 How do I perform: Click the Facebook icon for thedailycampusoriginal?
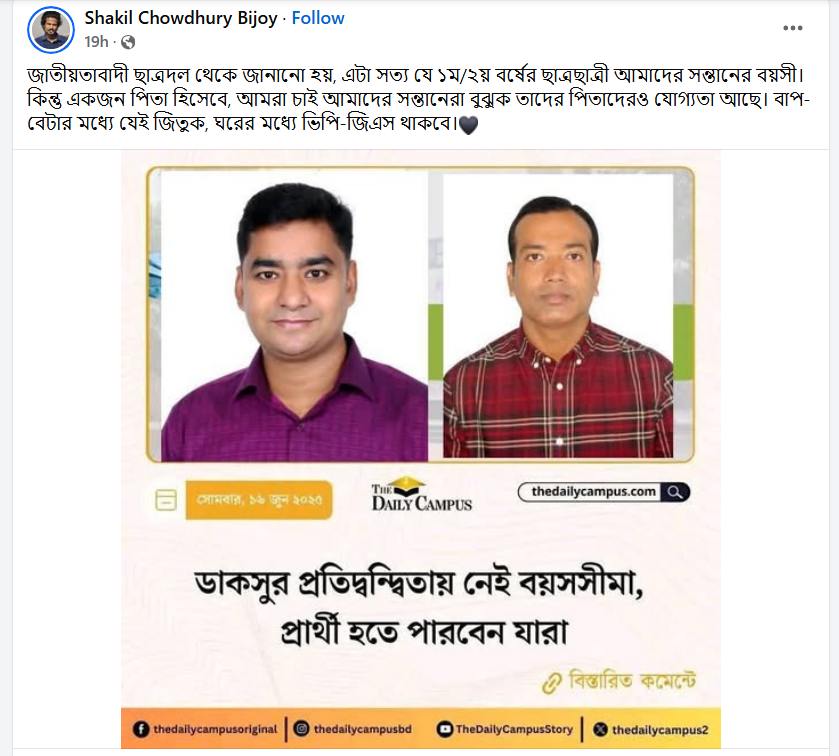[140, 729]
